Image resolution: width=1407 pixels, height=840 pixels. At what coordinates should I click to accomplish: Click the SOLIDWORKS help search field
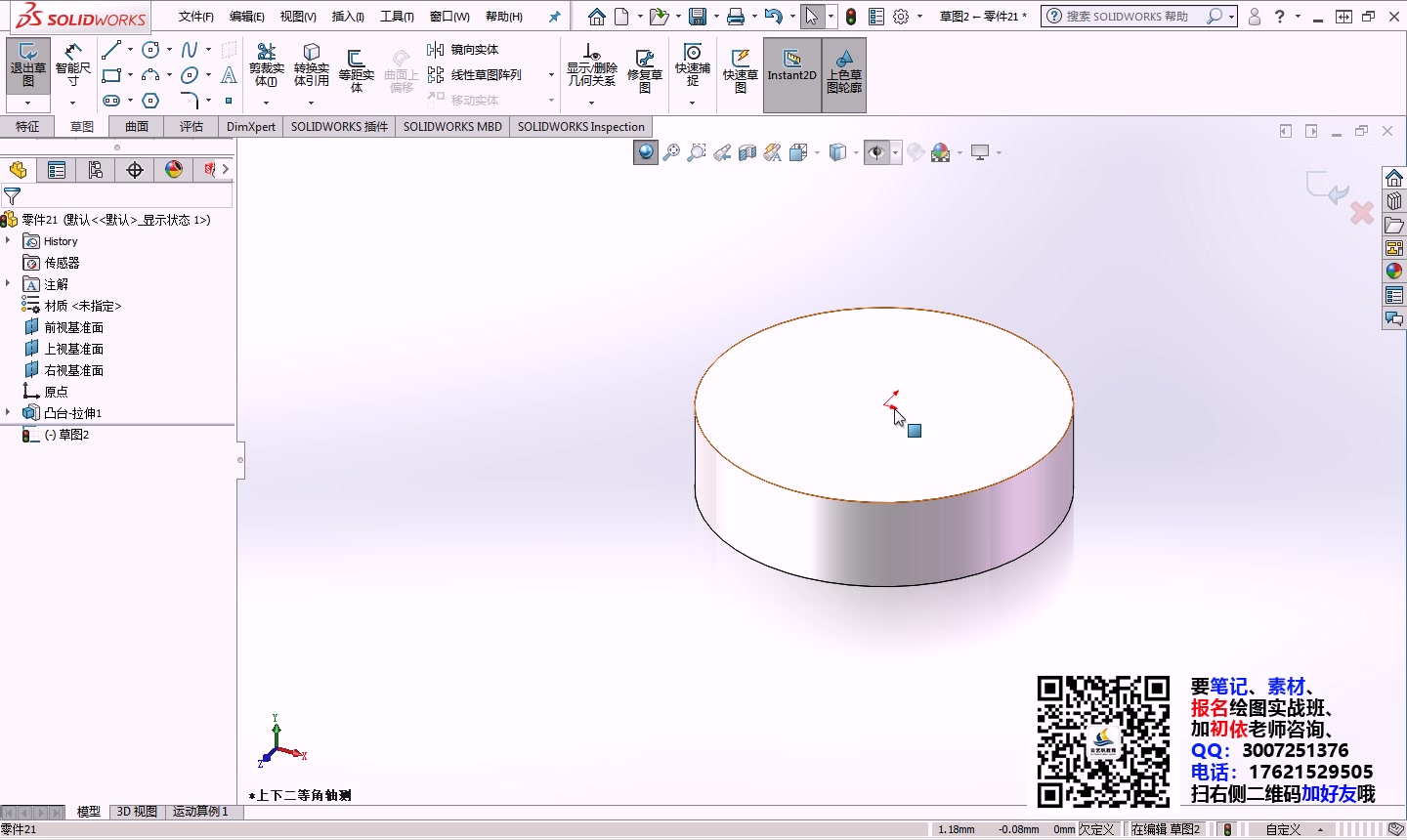[x=1127, y=17]
